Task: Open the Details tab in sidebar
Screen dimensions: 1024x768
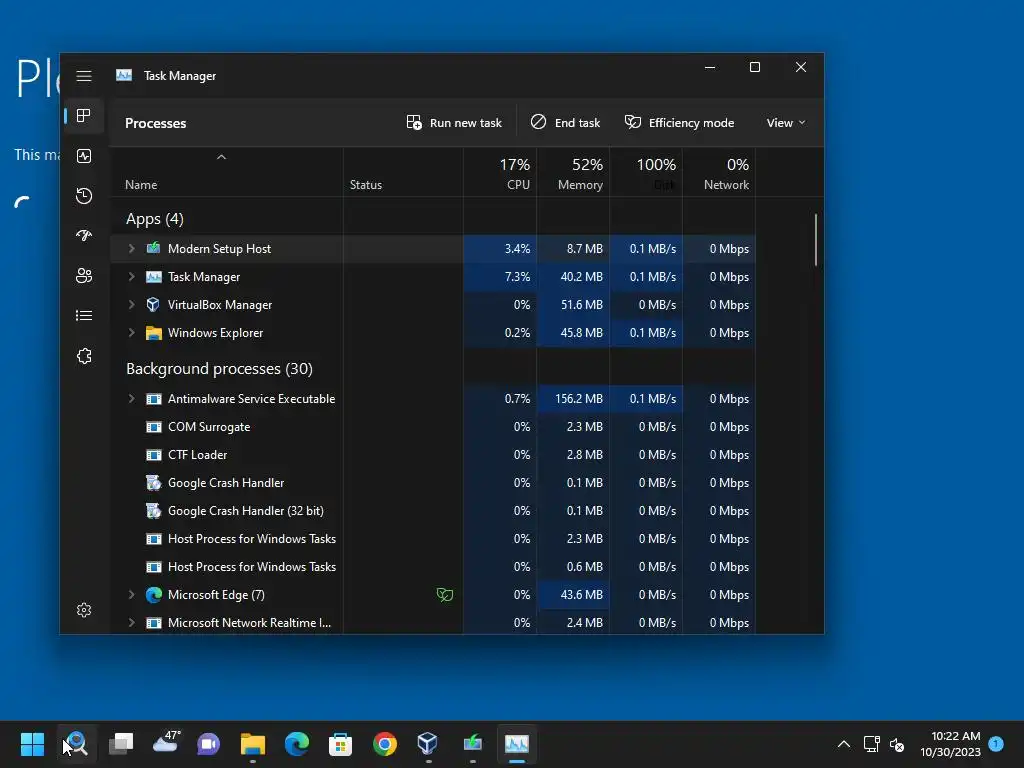Action: coord(84,316)
